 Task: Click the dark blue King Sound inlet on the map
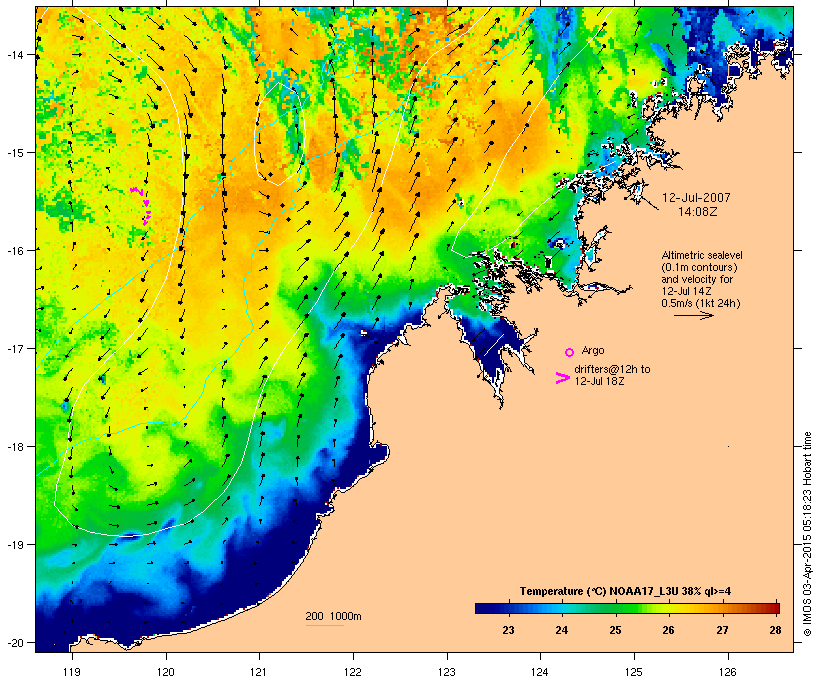tap(492, 348)
